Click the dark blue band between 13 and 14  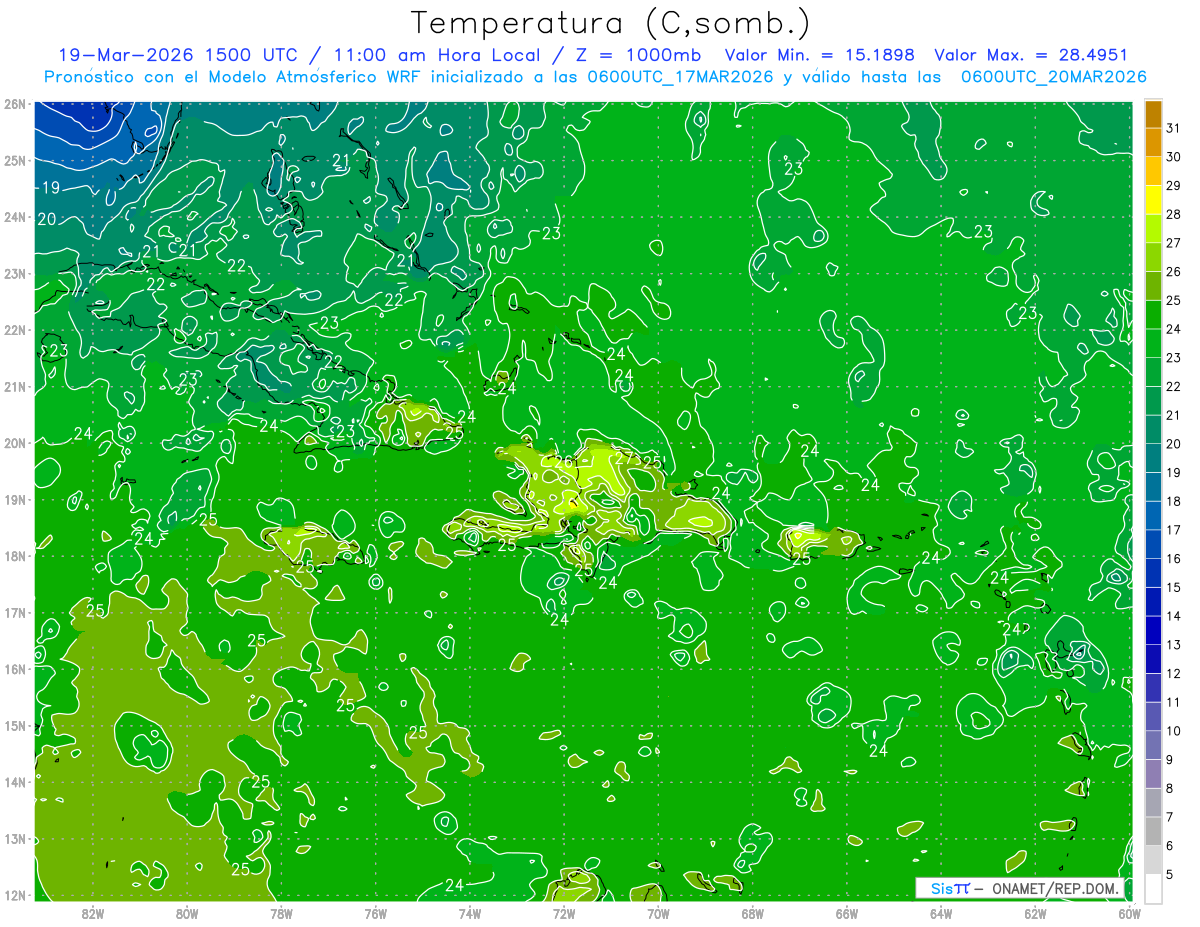pos(1153,631)
